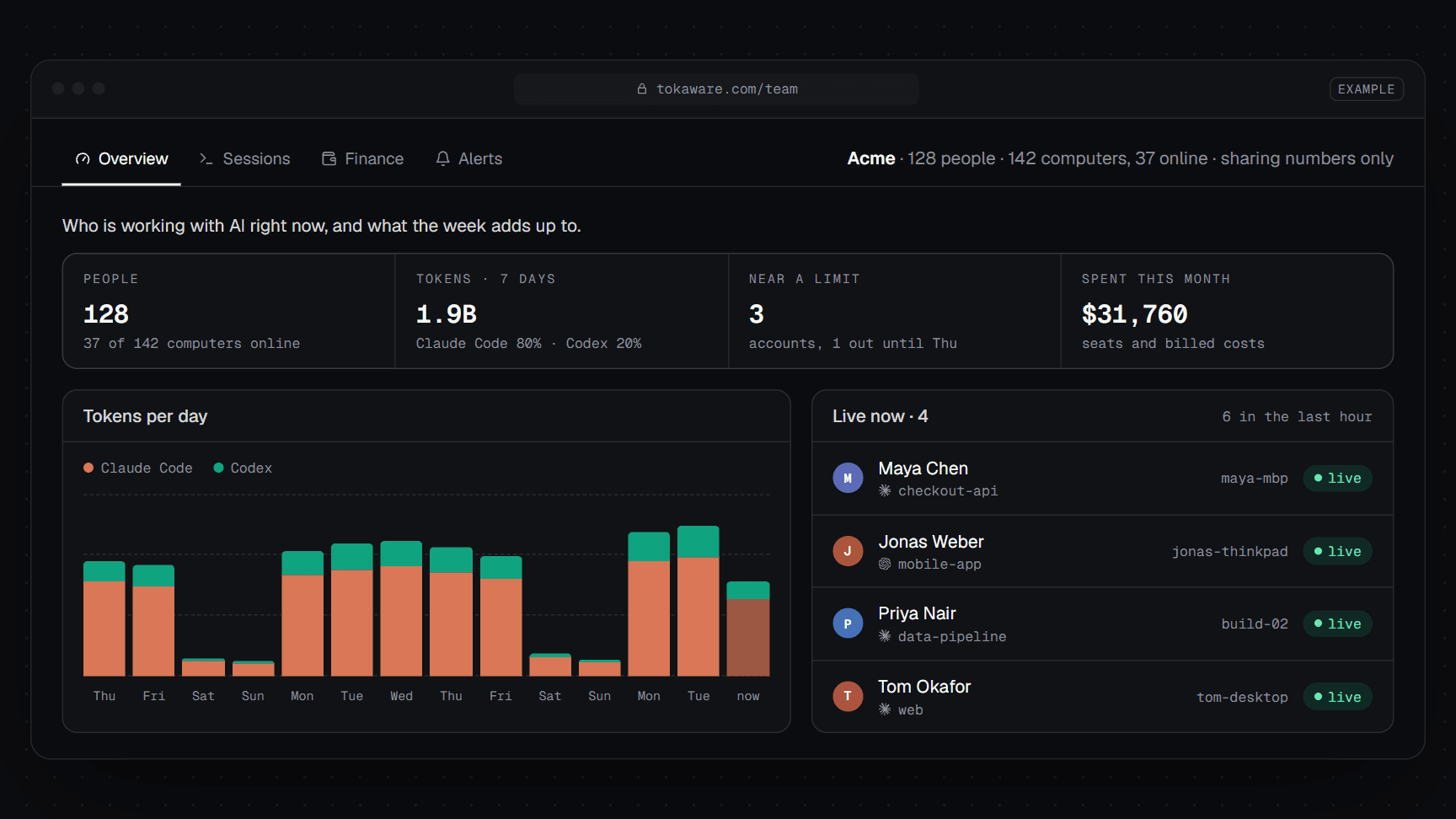Open the Tokens 7 days stat card
1456x819 pixels.
pos(561,311)
